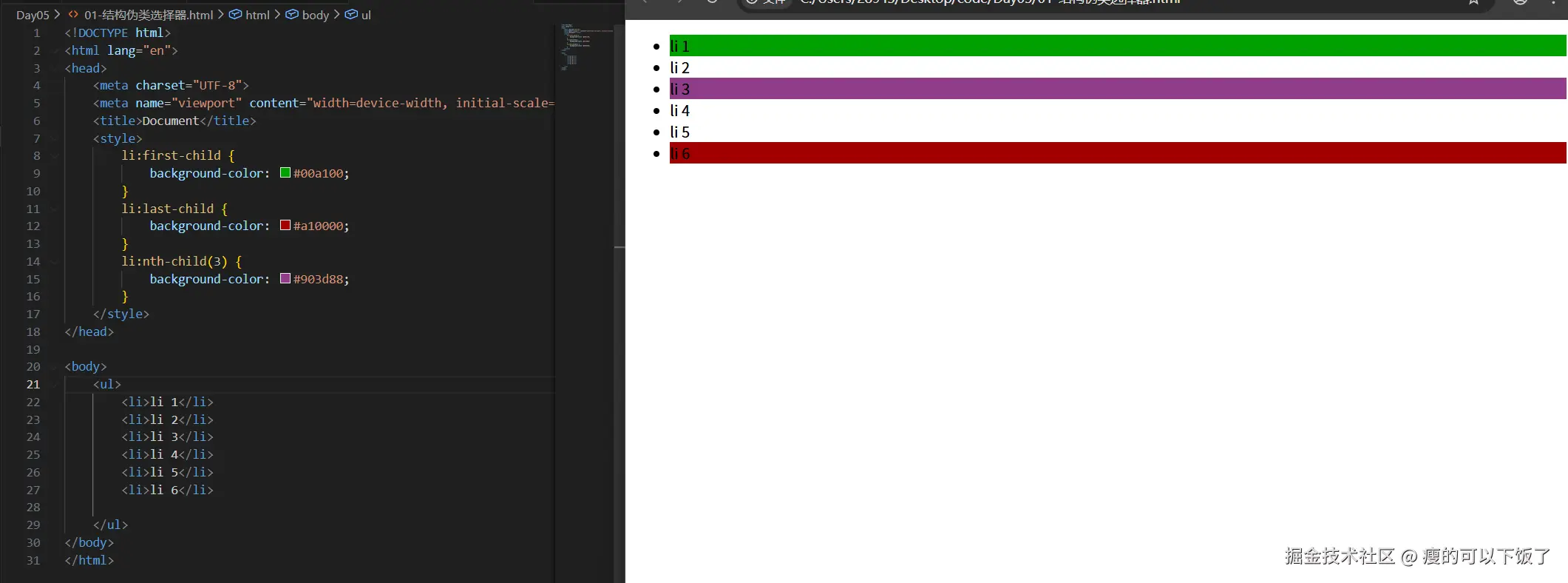The height and width of the screenshot is (583, 1568).
Task: Fold the style block at line 7
Action: click(x=55, y=138)
